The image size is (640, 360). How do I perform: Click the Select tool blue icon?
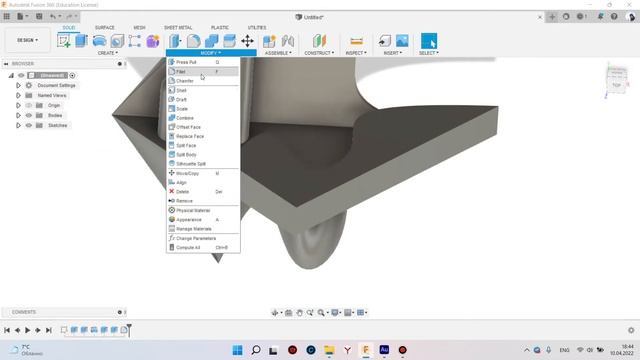point(429,41)
